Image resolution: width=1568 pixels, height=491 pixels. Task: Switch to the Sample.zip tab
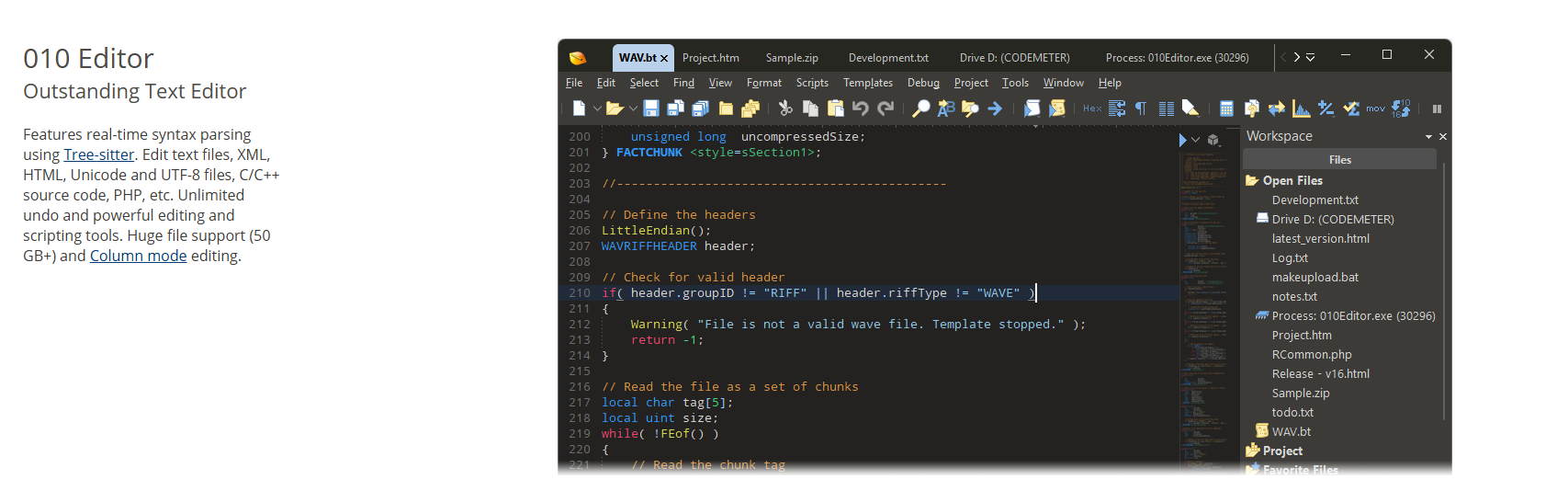click(x=792, y=58)
